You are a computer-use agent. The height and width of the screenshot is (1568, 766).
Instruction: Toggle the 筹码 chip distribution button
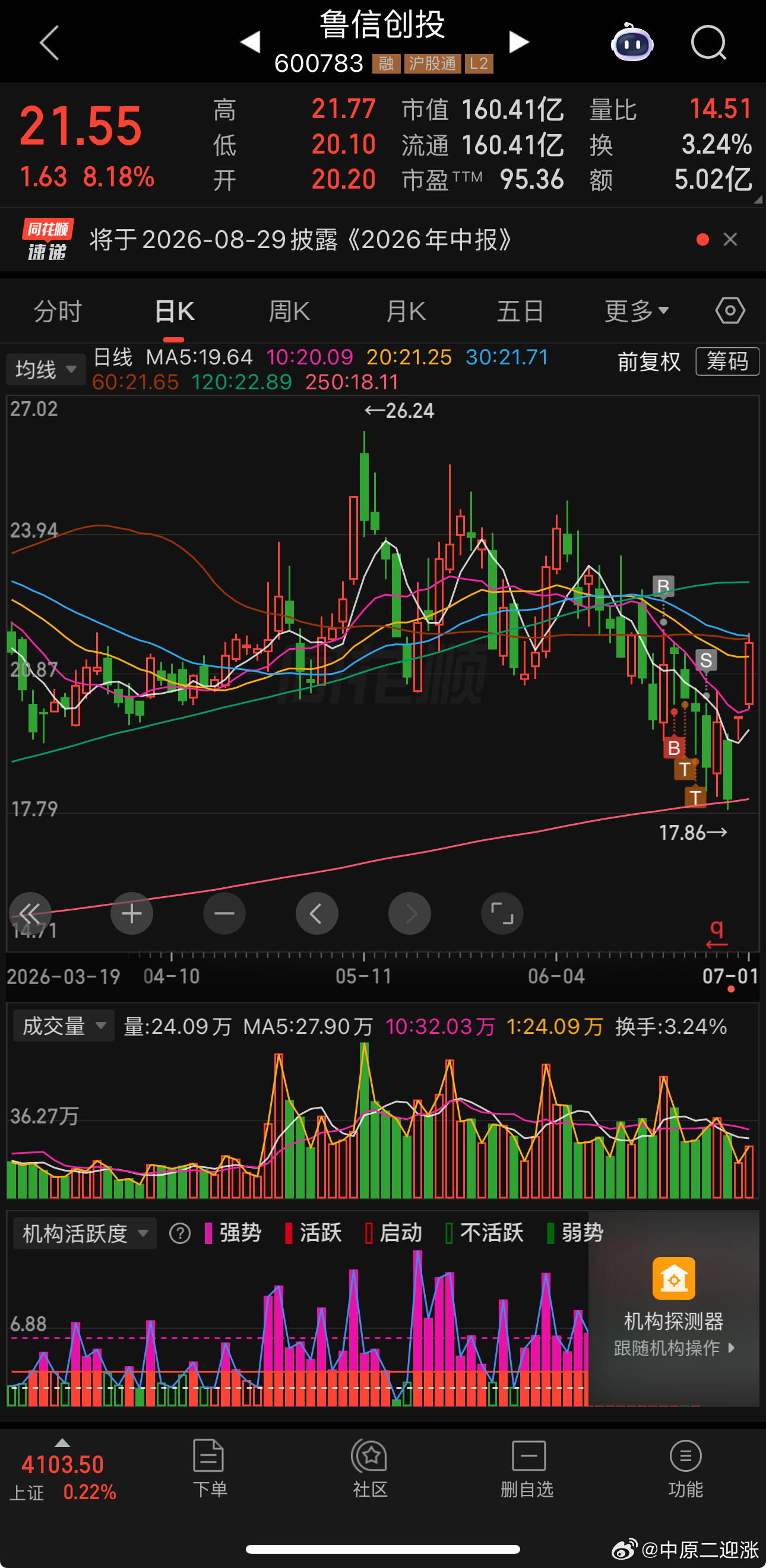(x=727, y=361)
